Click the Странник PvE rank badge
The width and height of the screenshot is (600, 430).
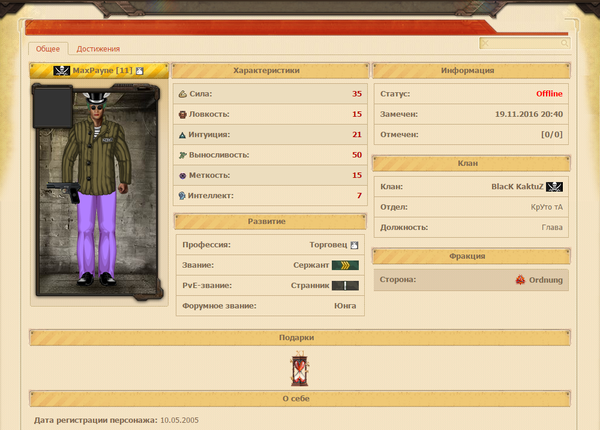tap(345, 286)
